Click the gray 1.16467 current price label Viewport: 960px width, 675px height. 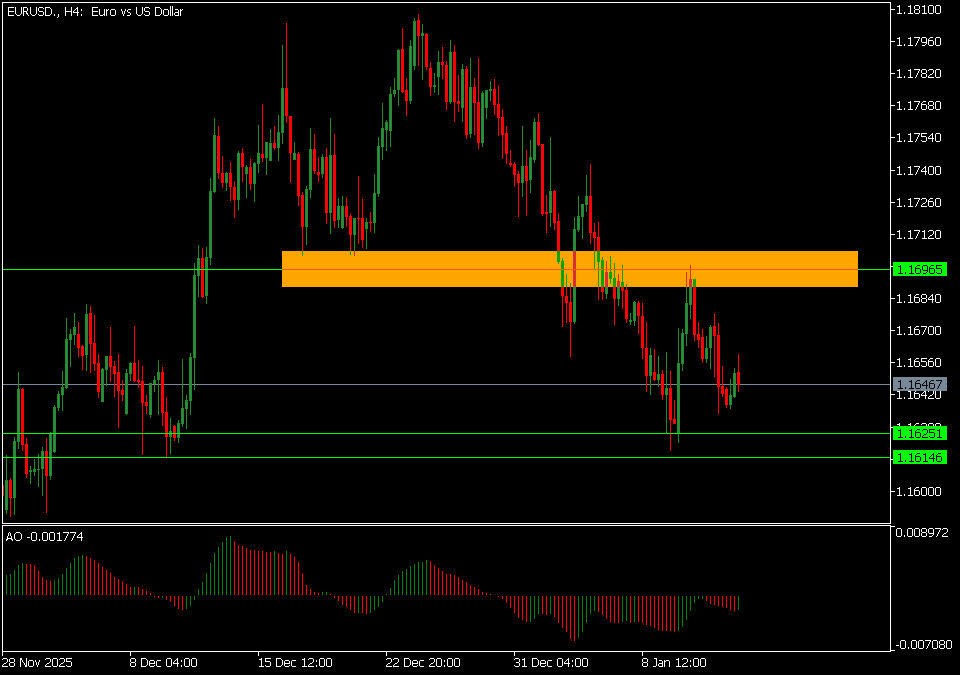(x=917, y=384)
